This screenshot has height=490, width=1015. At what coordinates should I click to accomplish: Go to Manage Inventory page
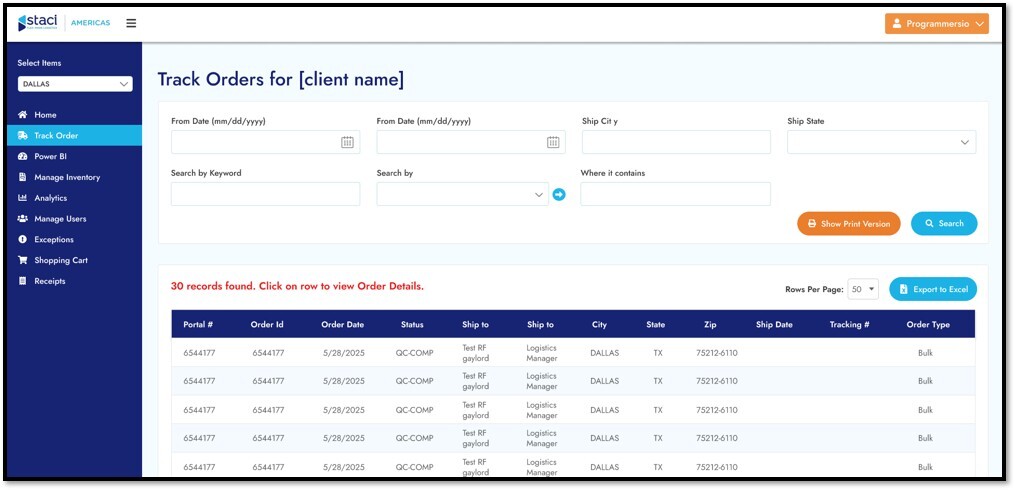66,177
